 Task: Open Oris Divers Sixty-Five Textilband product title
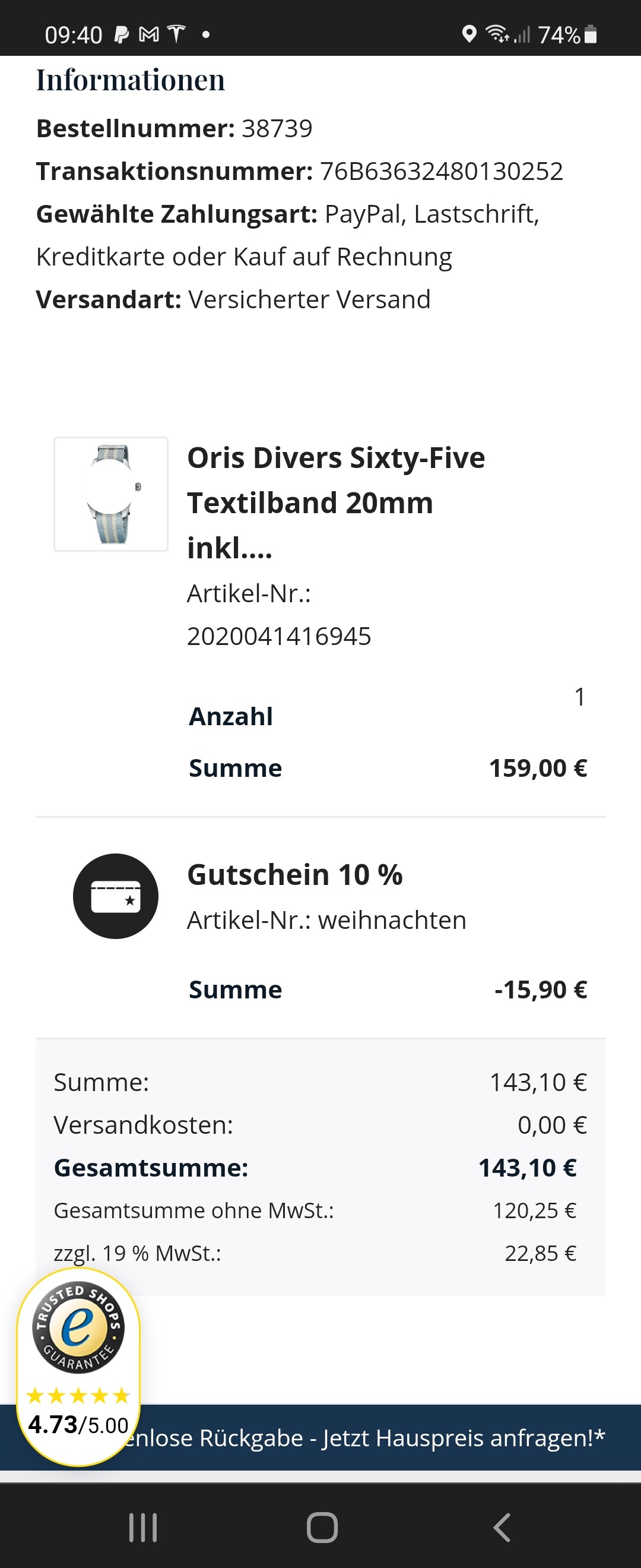point(336,502)
